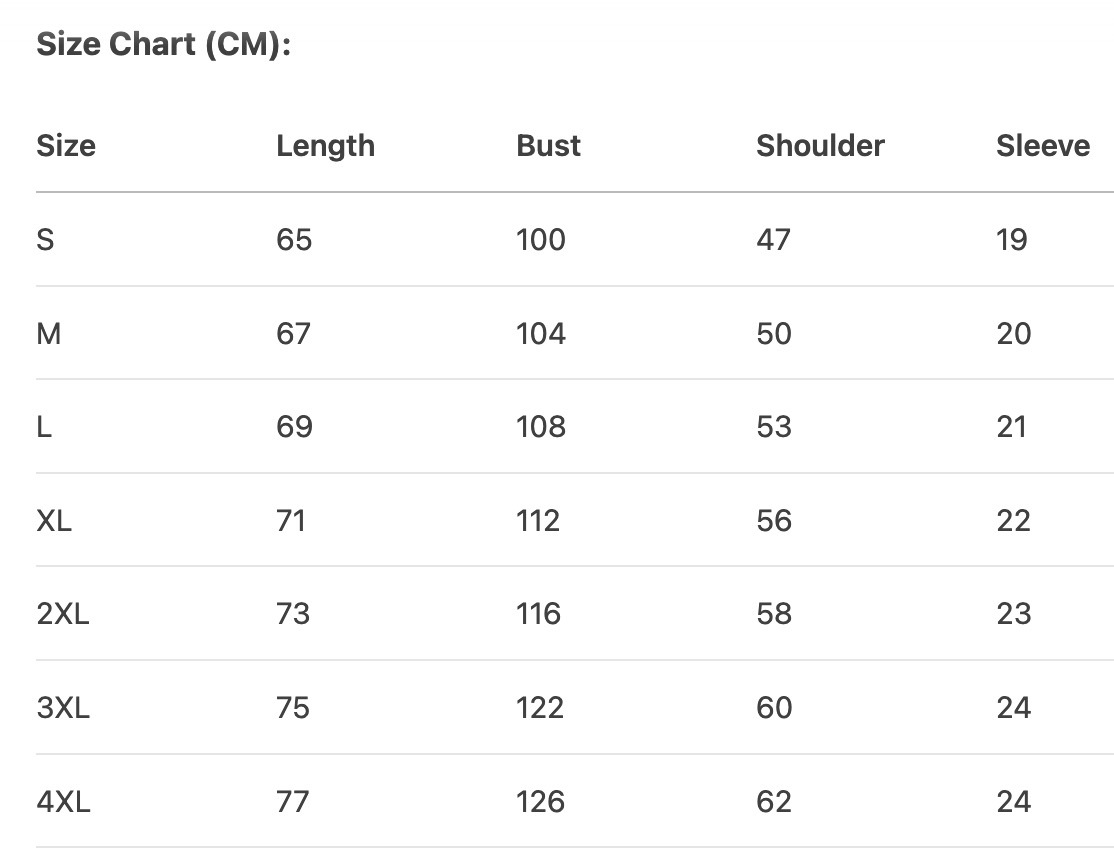Image resolution: width=1114 pixels, height=850 pixels.
Task: Select the 3XL size row label
Action: [63, 708]
